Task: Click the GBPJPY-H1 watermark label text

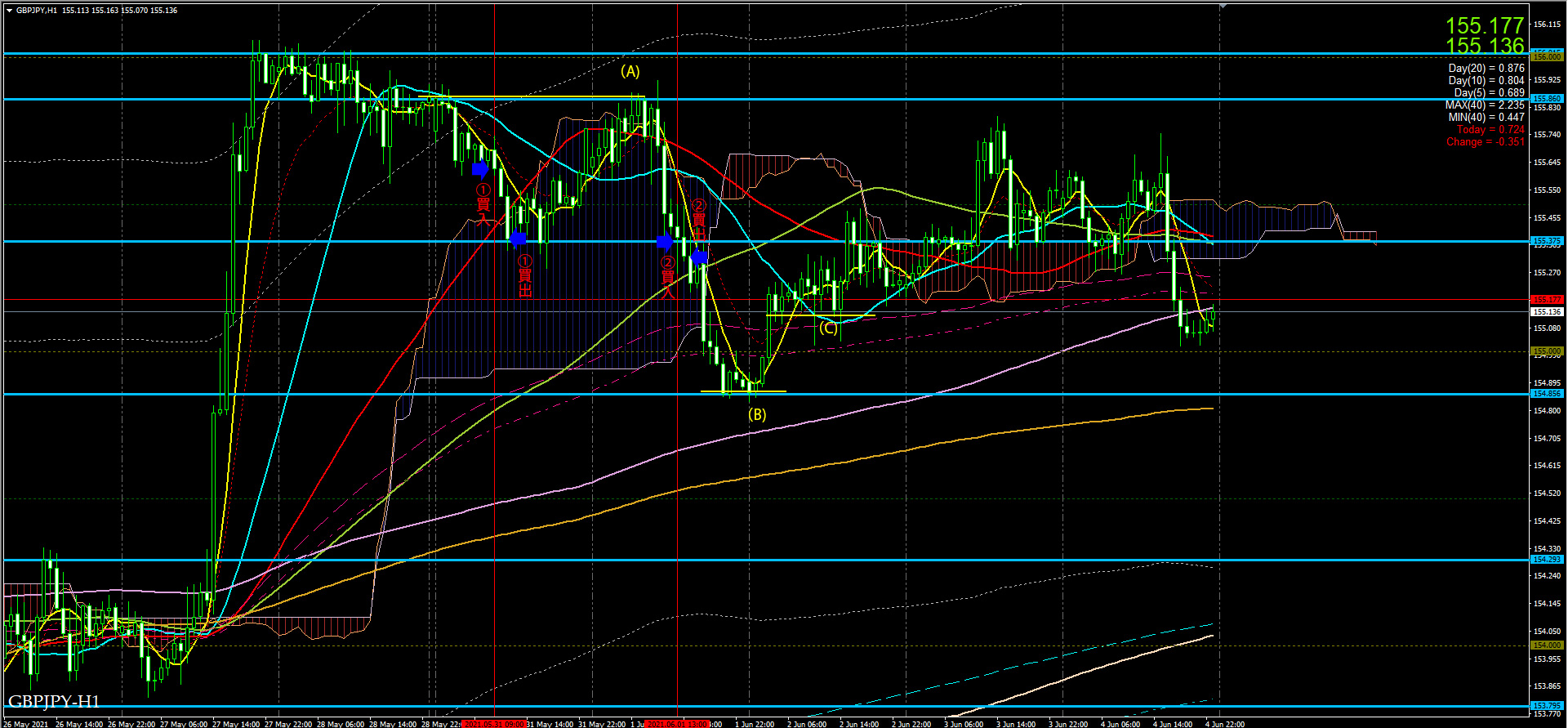Action: click(54, 702)
